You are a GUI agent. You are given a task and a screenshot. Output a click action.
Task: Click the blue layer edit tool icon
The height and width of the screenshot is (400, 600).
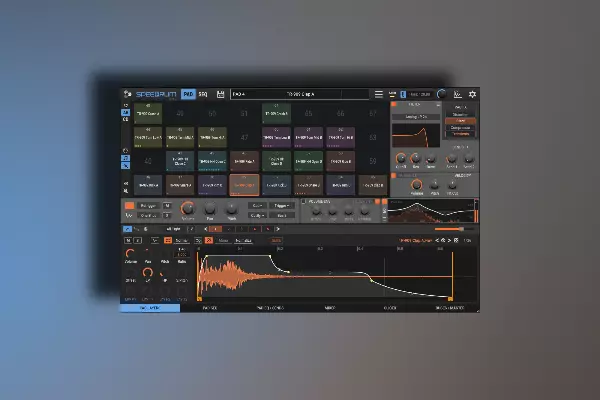click(127, 229)
